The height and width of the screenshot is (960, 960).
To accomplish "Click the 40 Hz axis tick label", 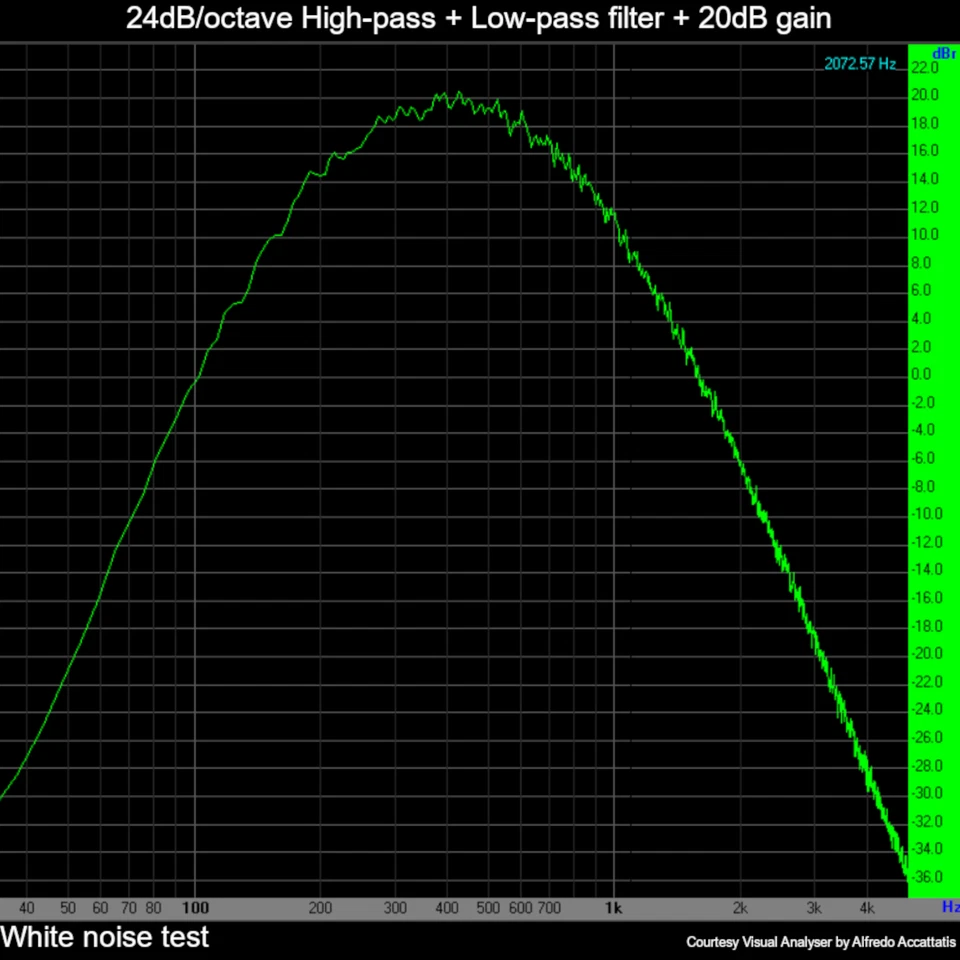I will pos(27,908).
